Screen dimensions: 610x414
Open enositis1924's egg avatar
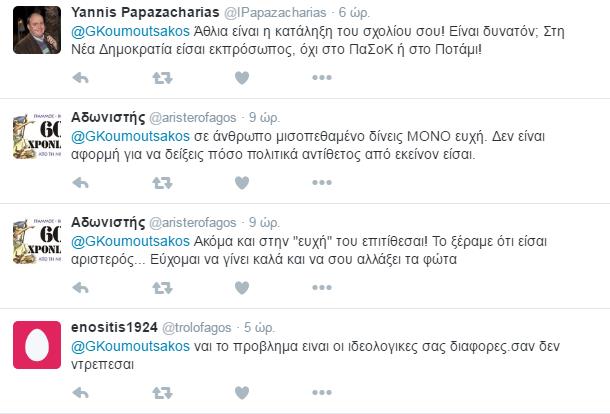point(37,345)
